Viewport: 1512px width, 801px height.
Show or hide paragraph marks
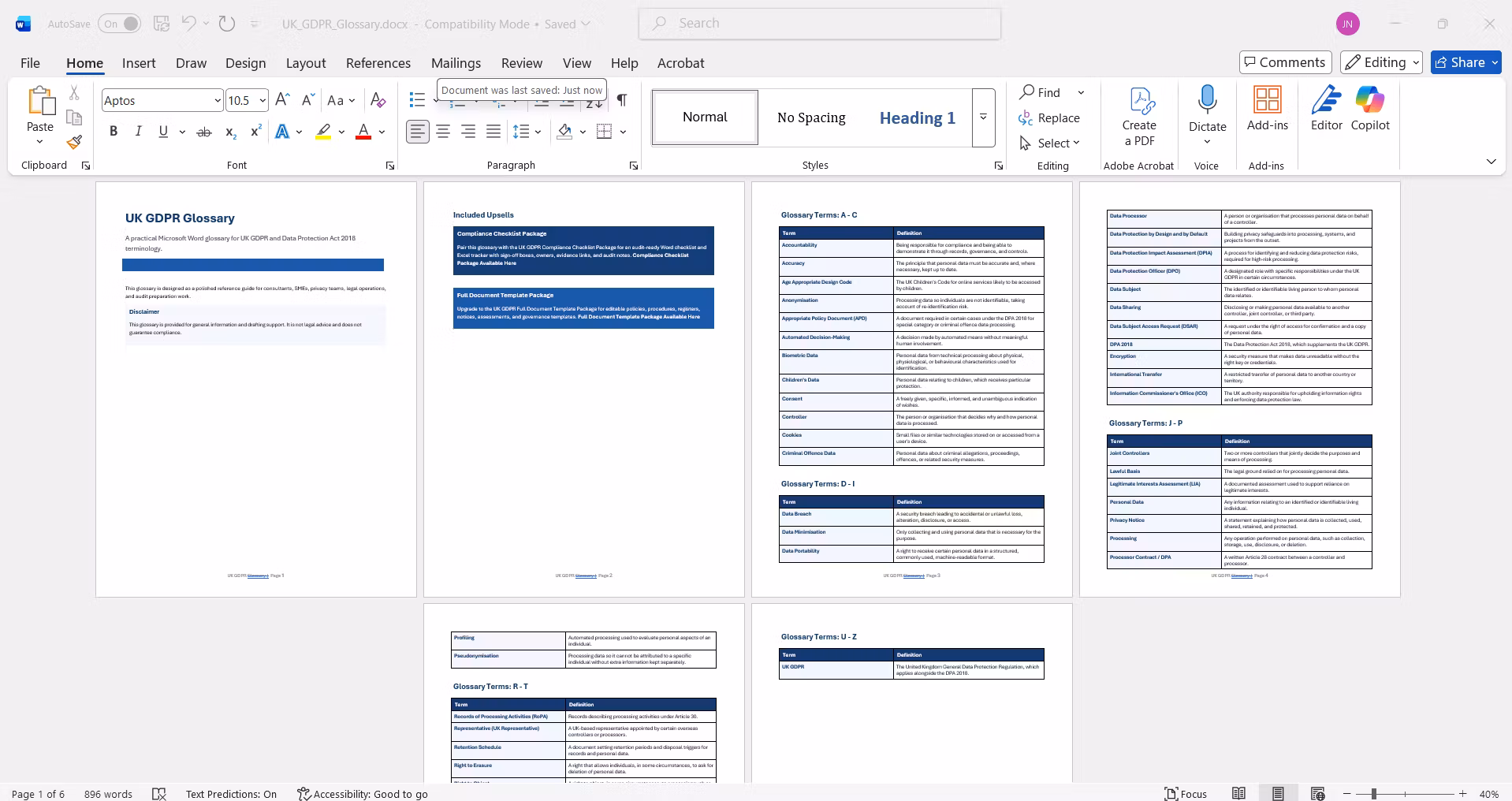pos(622,100)
